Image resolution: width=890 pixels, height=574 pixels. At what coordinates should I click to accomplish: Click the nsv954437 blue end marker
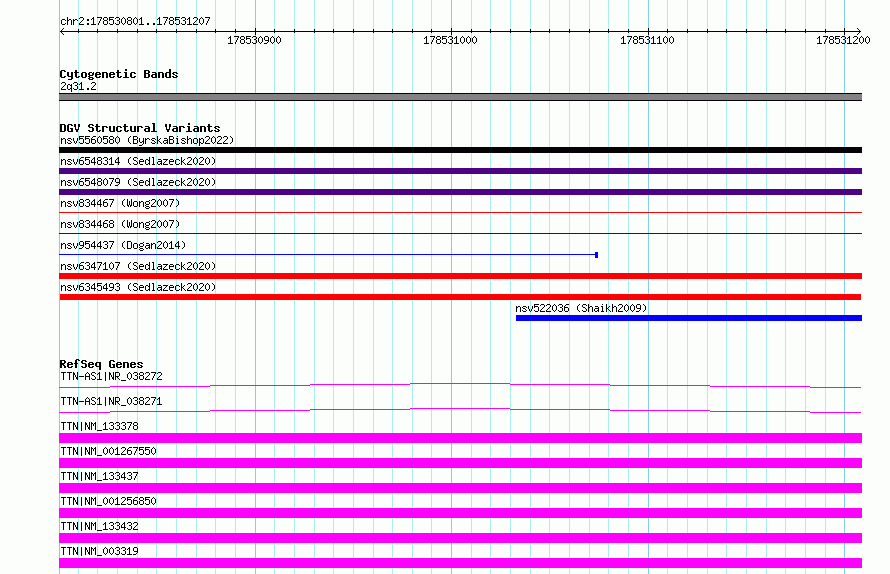coord(597,255)
